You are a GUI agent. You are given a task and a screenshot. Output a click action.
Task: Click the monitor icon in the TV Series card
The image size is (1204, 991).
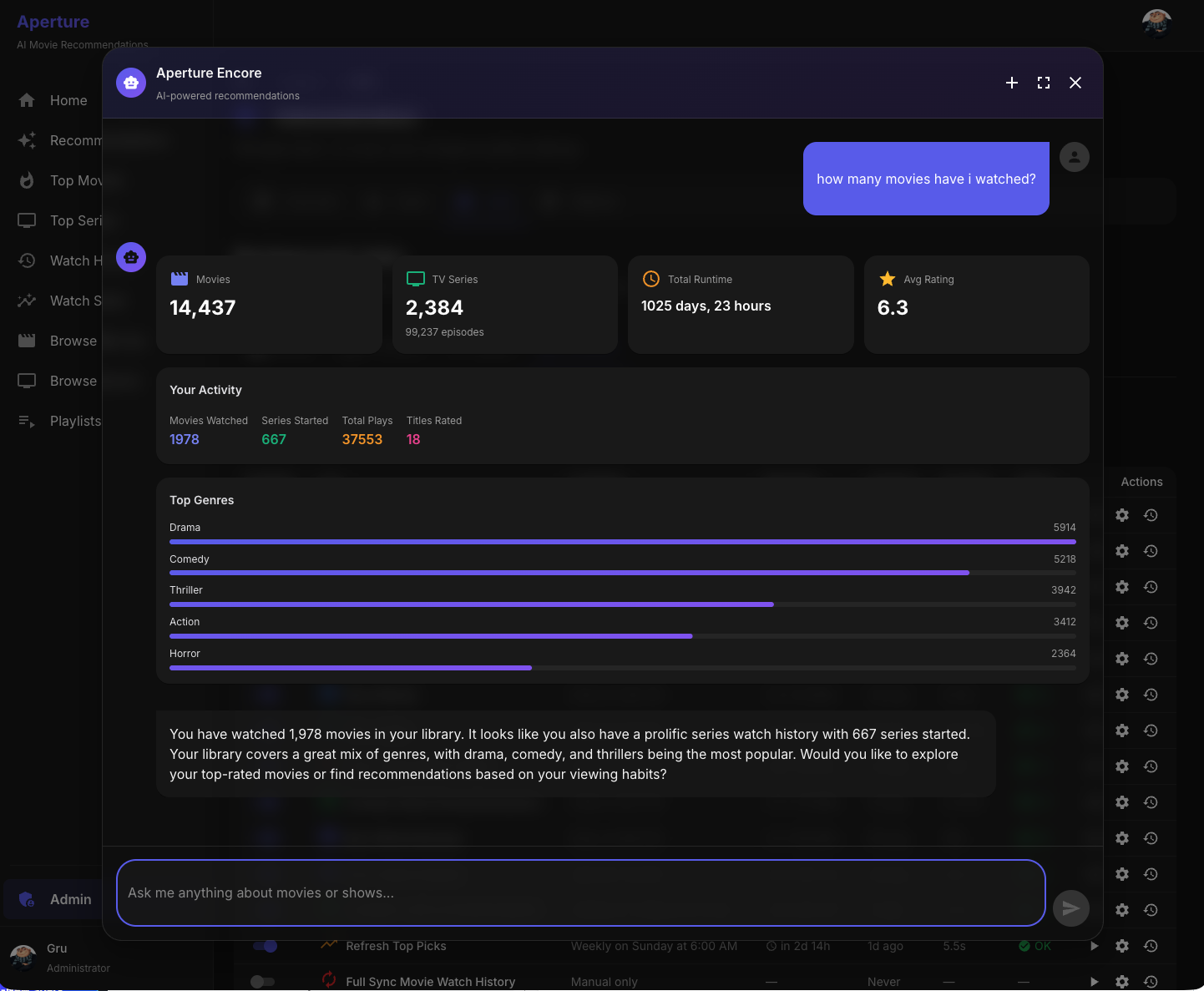[x=416, y=279]
